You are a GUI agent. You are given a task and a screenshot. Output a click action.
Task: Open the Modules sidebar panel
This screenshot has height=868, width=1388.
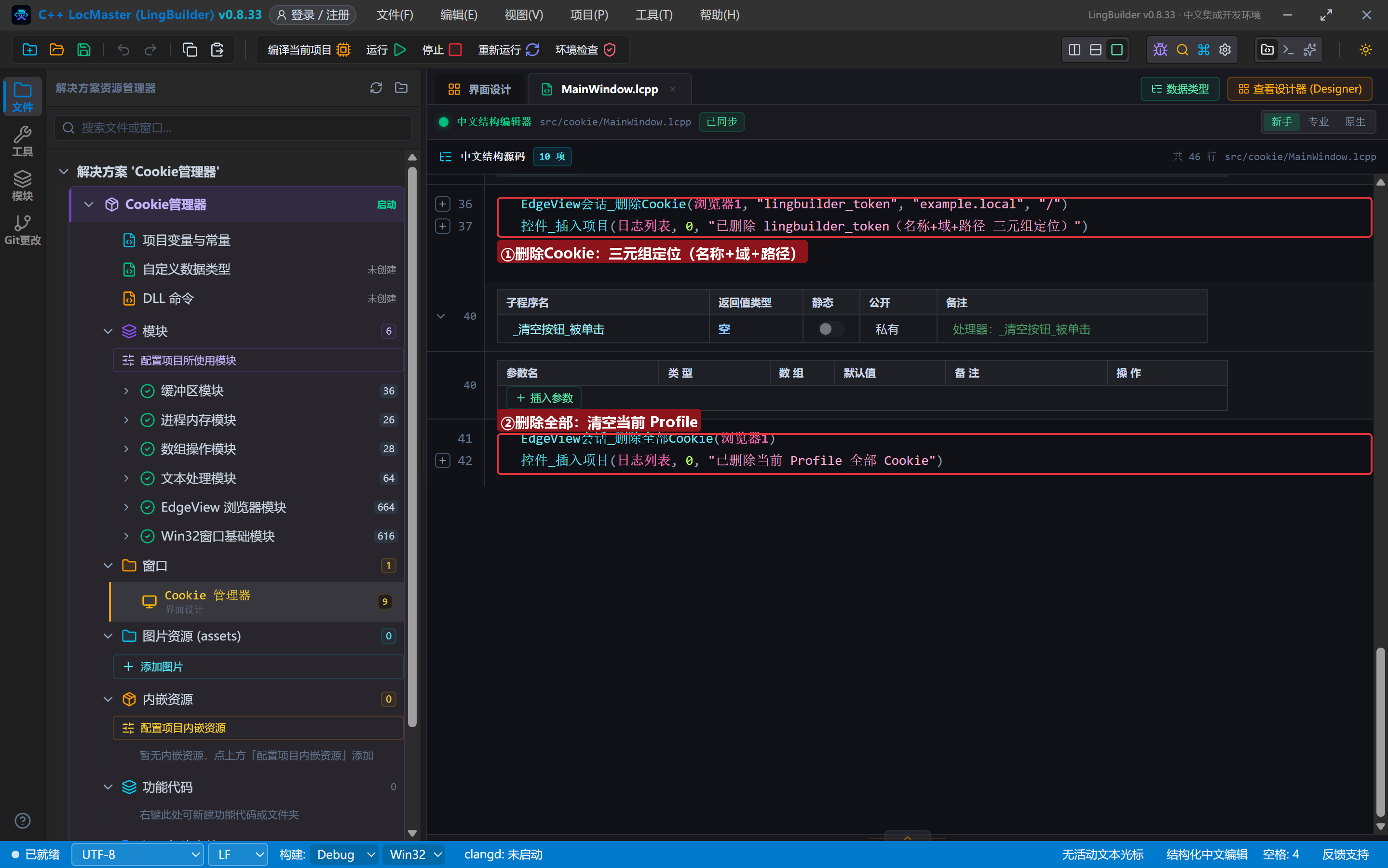[22, 186]
